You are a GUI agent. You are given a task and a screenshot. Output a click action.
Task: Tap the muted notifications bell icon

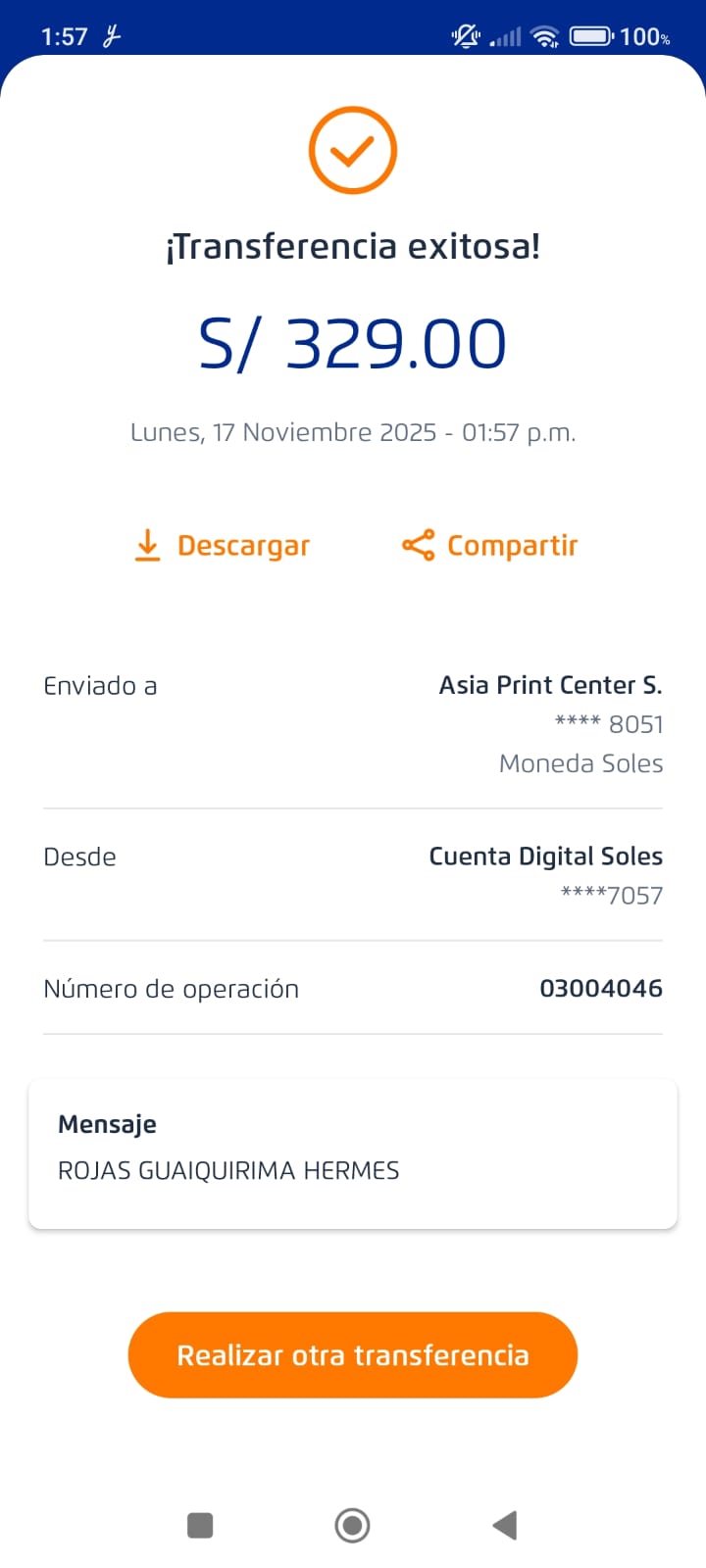465,37
